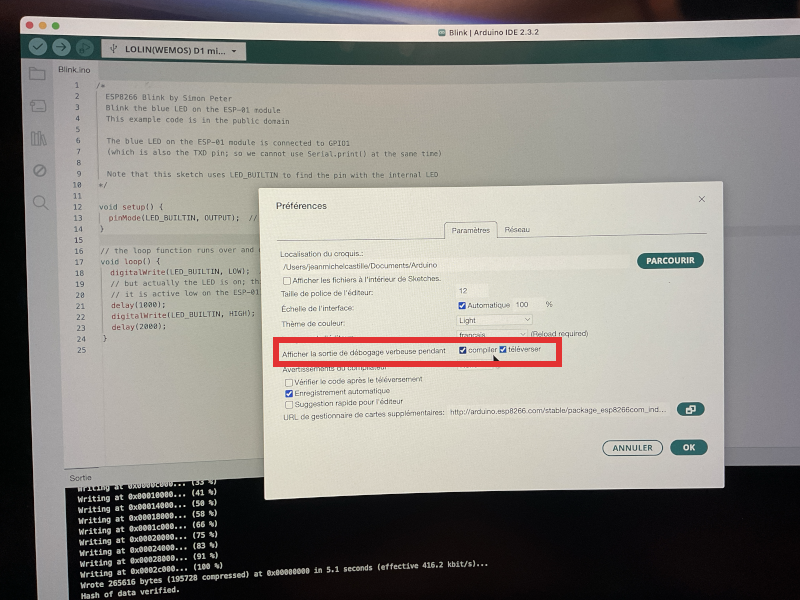Disable Enregistrement automatique checkbox
Viewport: 800px width, 600px height.
[x=289, y=393]
